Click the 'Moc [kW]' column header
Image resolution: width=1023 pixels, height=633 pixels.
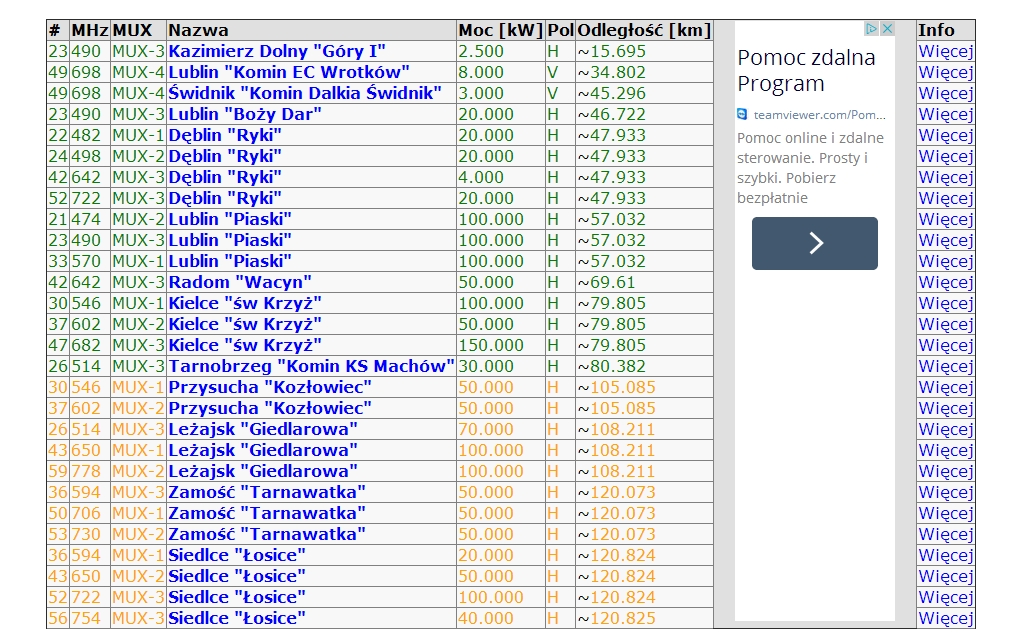[500, 30]
